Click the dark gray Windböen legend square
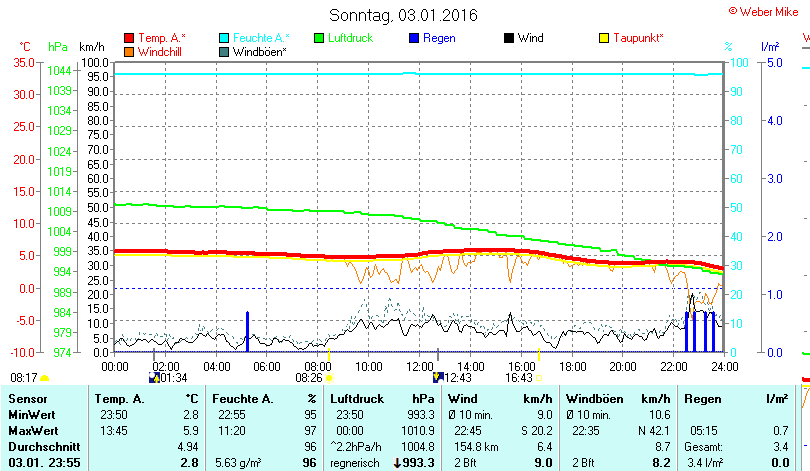Screen dimensions: 810x471 (x=224, y=51)
